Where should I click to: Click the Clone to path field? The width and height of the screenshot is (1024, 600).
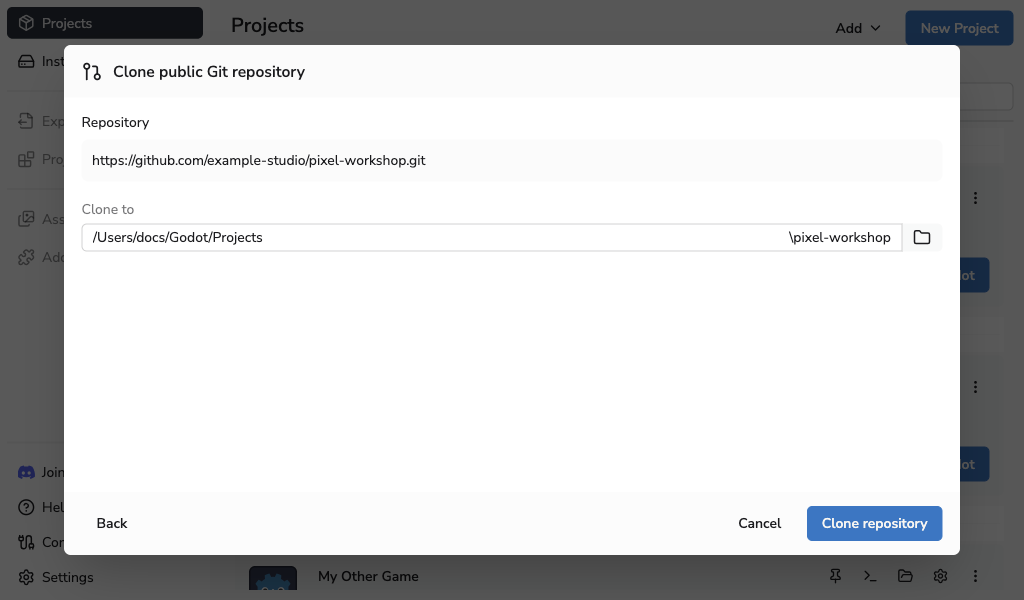click(492, 238)
